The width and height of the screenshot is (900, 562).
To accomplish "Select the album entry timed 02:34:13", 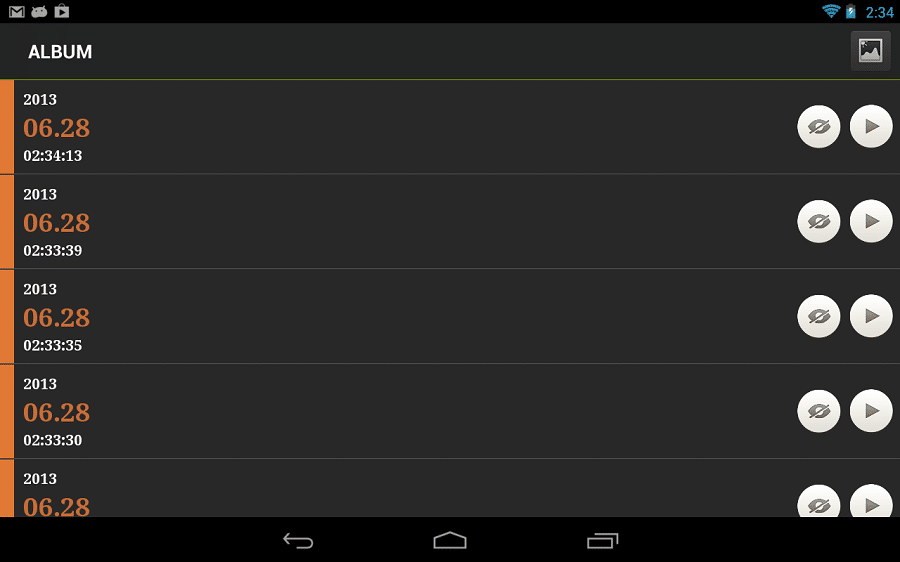I will [450, 127].
